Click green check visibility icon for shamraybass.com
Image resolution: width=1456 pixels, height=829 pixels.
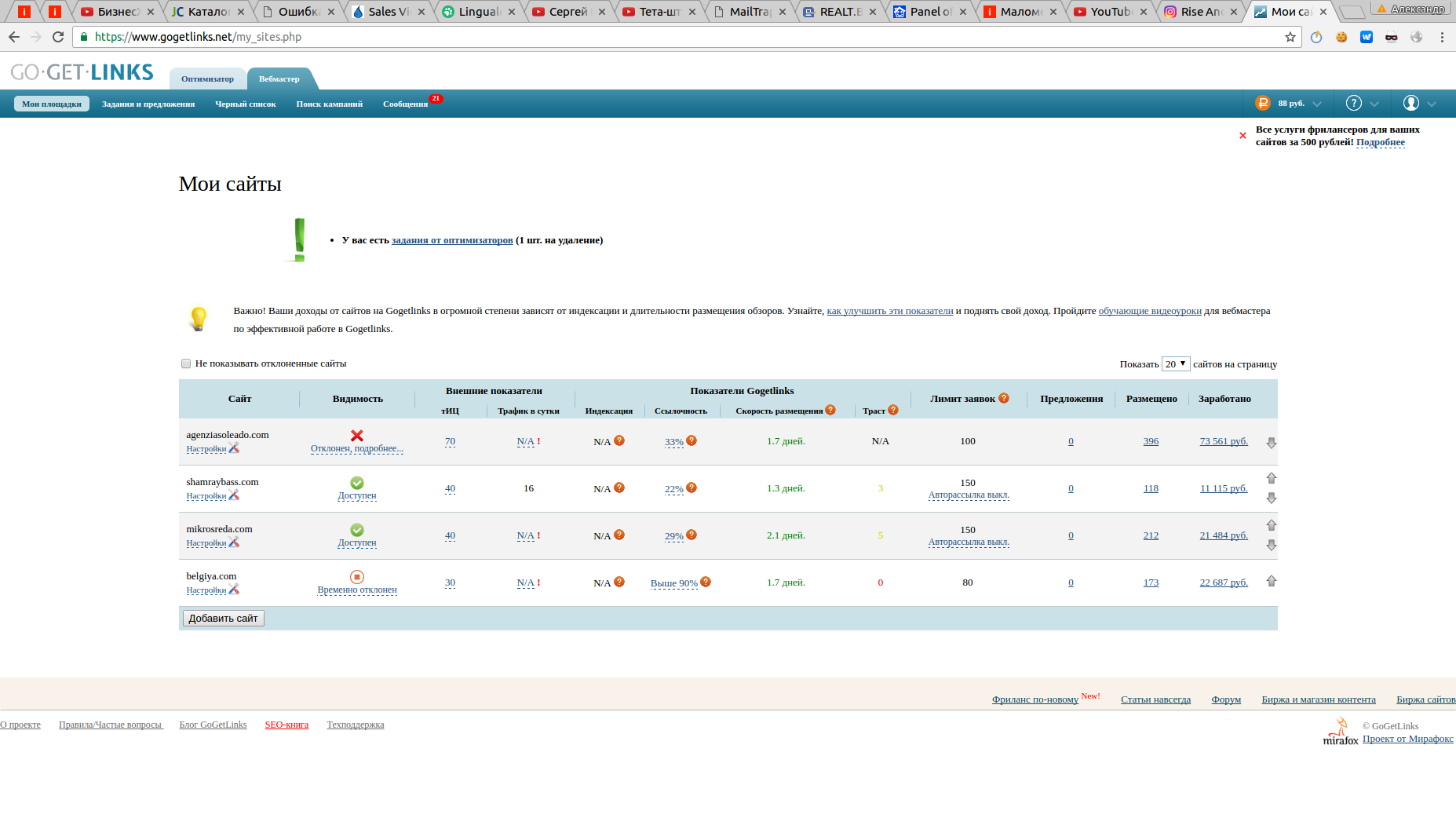point(357,483)
